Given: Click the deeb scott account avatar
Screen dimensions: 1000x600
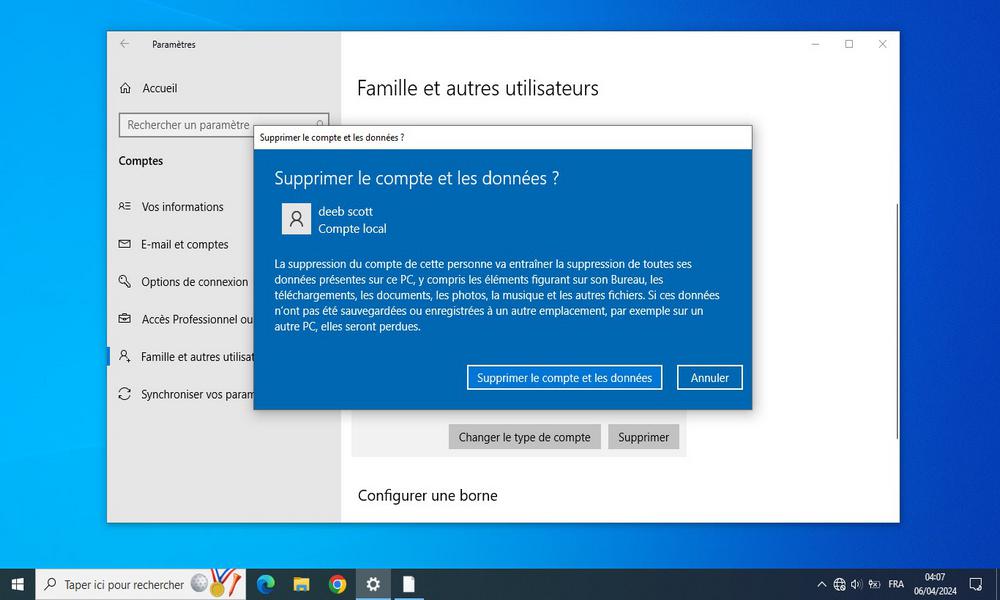Looking at the screenshot, I should coord(295,218).
